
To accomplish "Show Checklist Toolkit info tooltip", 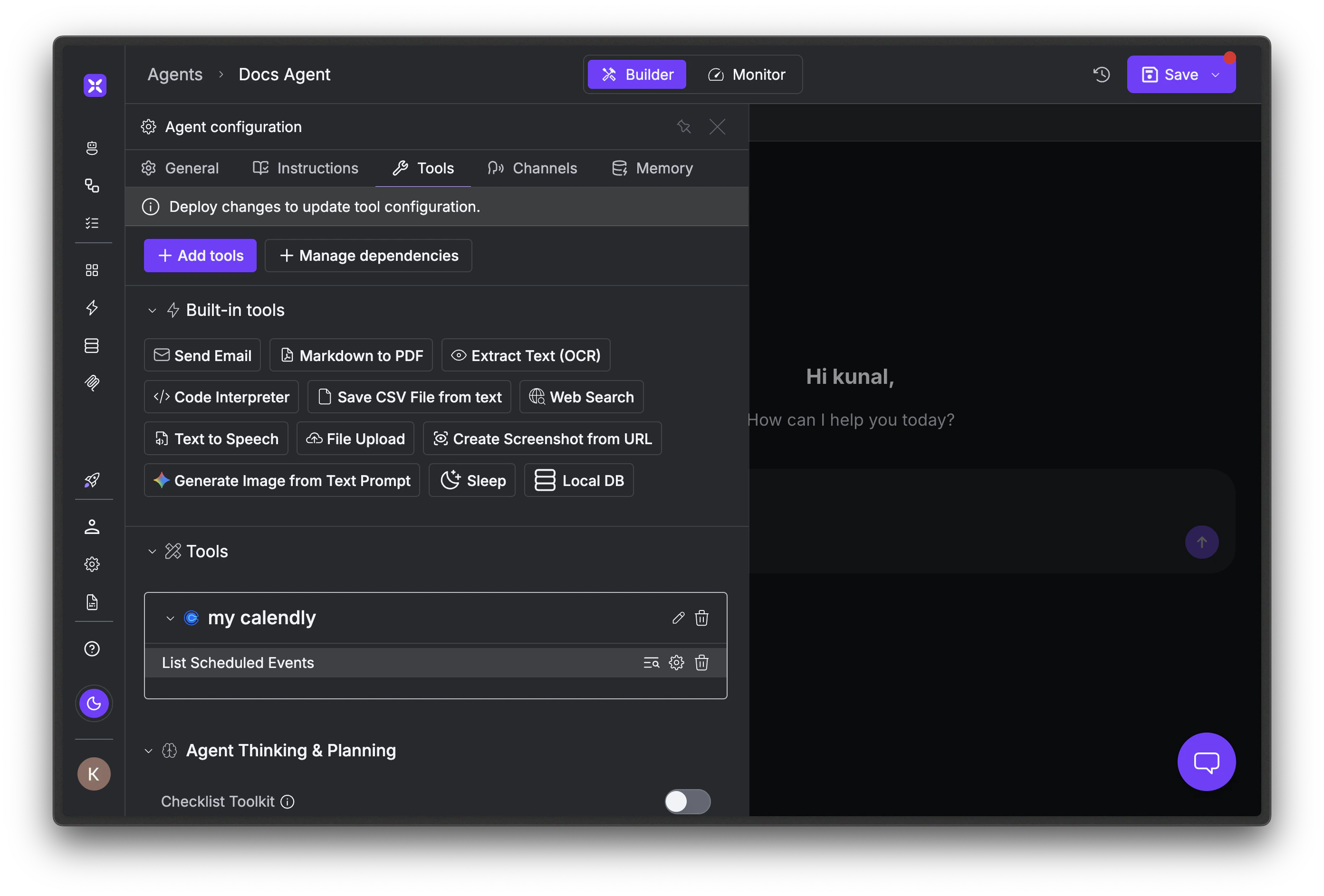I will [288, 802].
